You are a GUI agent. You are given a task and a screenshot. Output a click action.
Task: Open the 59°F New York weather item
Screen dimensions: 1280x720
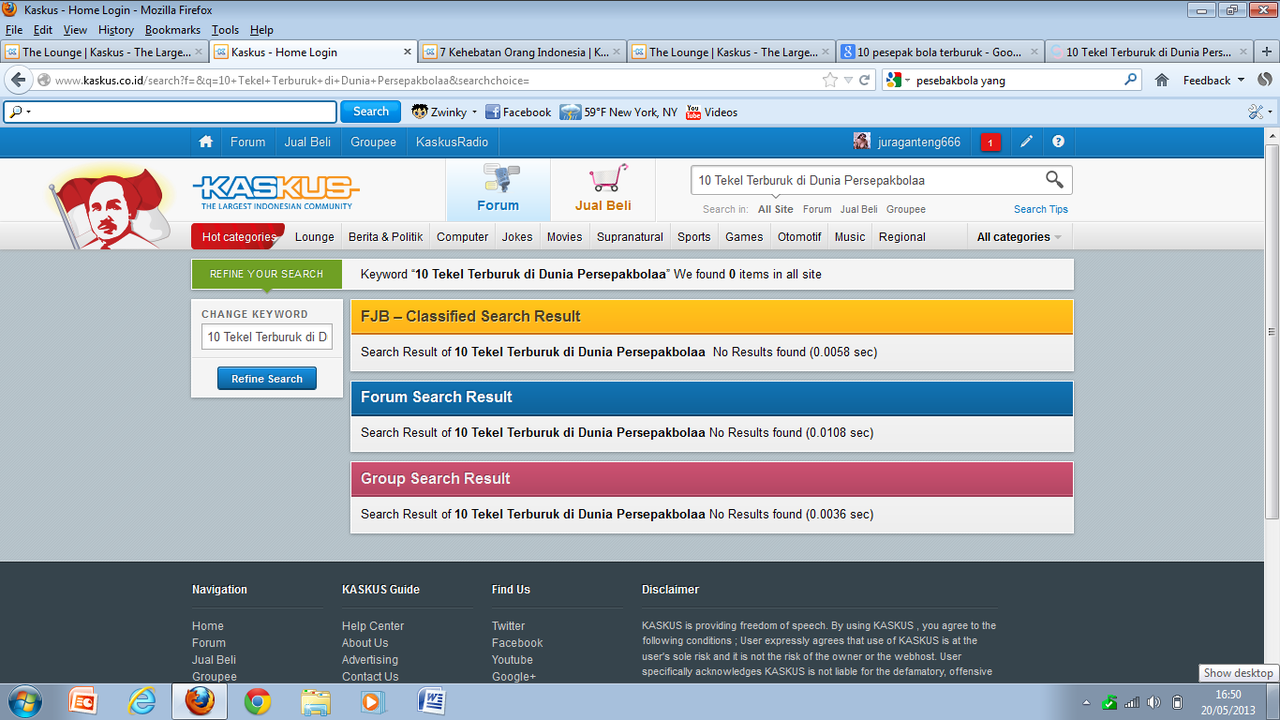[618, 112]
